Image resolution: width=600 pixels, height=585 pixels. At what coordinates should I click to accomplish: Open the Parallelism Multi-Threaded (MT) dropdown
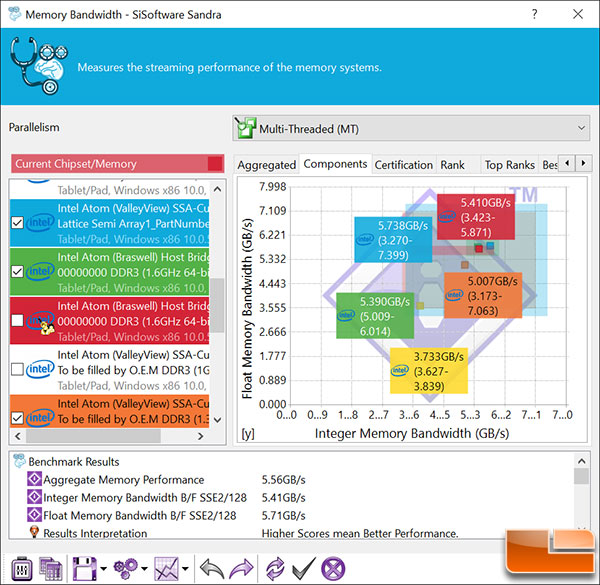[x=411, y=128]
